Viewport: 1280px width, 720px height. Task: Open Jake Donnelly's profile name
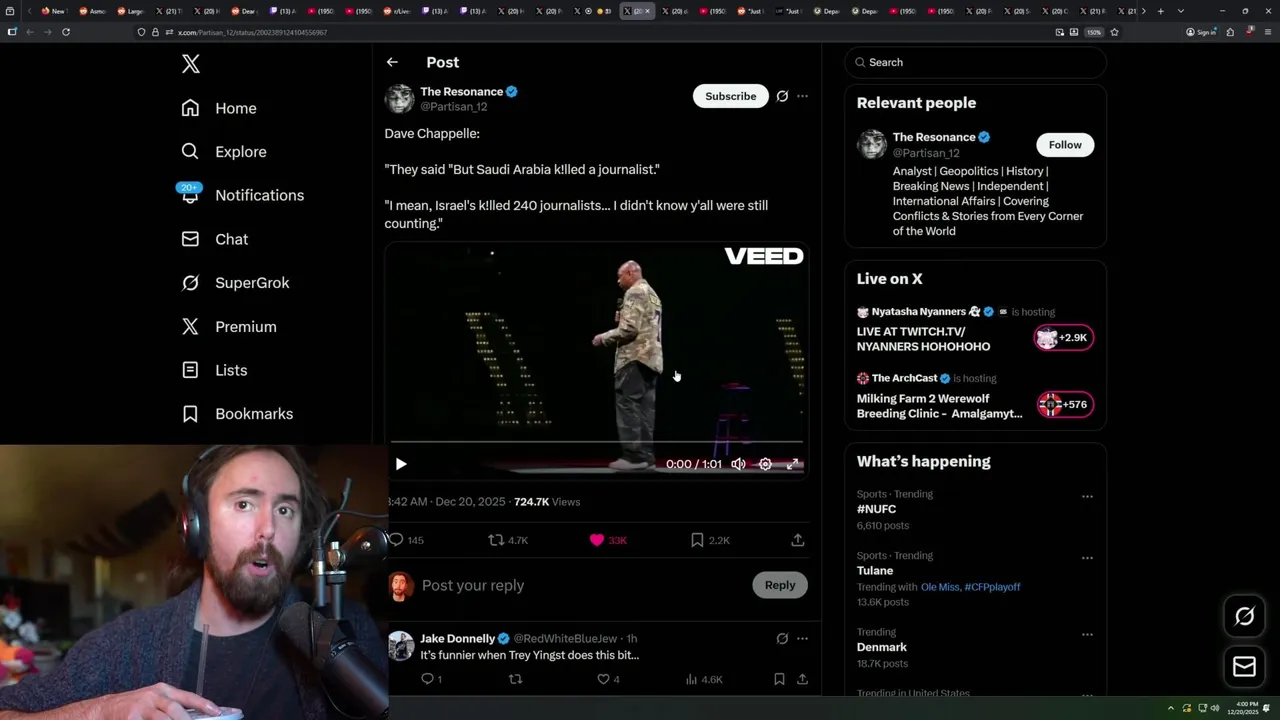click(x=457, y=638)
